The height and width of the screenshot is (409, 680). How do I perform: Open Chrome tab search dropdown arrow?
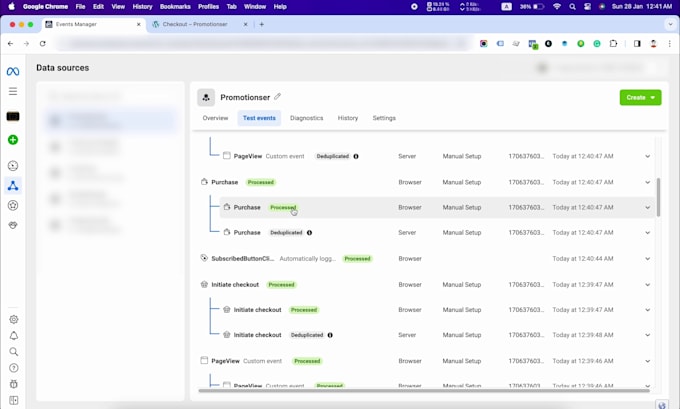pos(670,24)
